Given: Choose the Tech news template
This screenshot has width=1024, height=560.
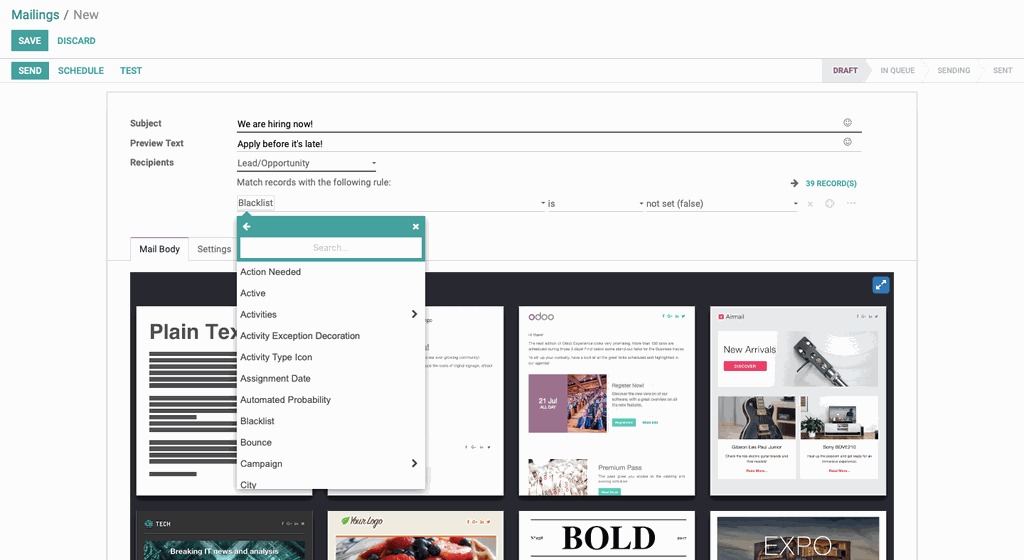Looking at the screenshot, I should [x=224, y=535].
